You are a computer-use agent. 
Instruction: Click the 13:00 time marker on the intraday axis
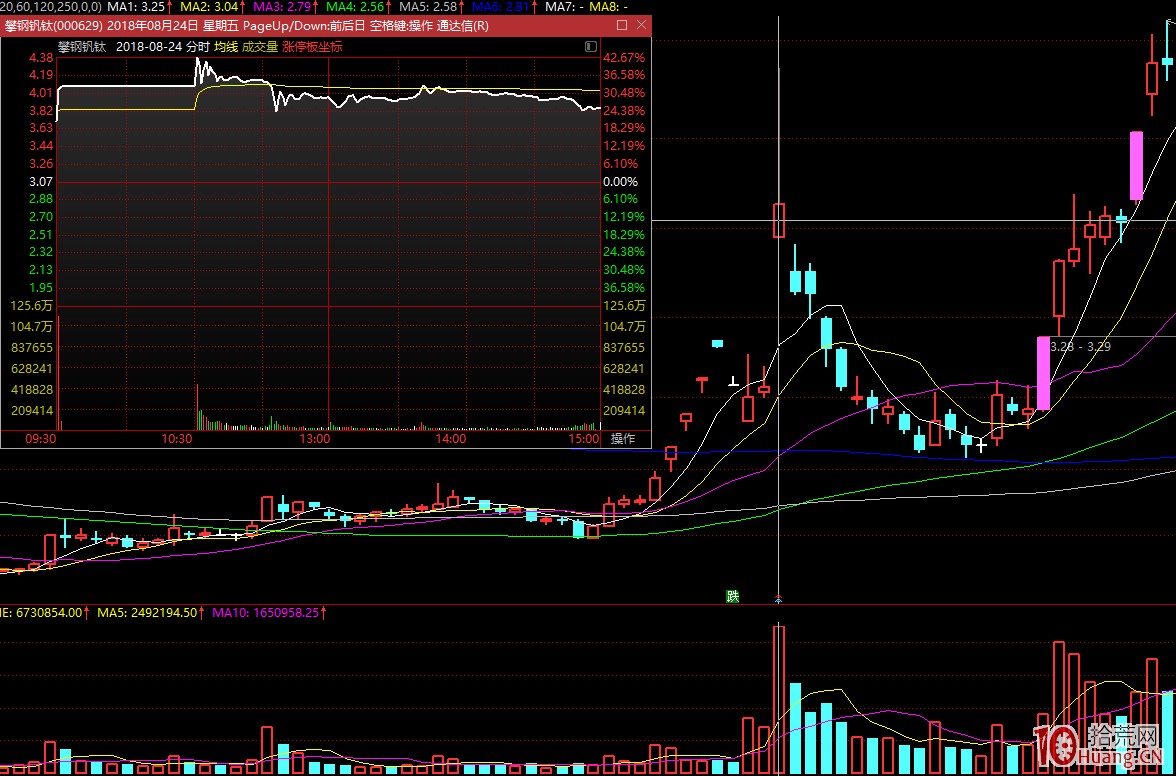pyautogui.click(x=314, y=439)
